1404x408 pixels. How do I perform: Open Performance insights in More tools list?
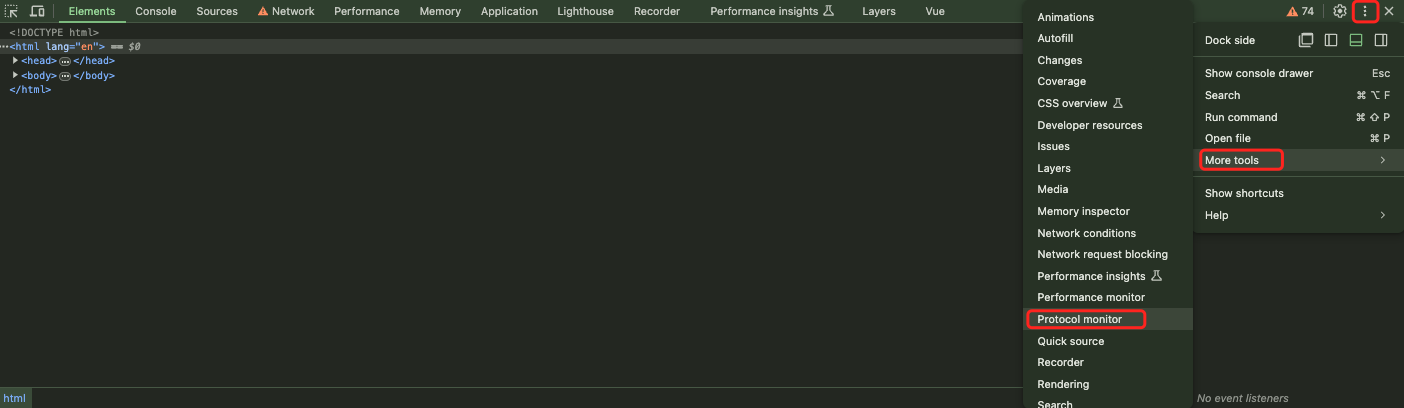tap(1108, 276)
